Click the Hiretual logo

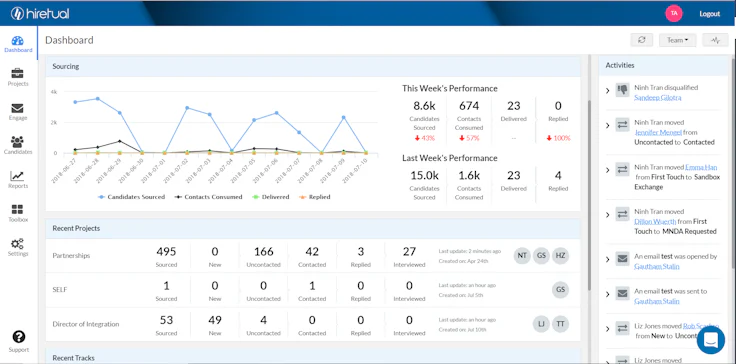[x=40, y=14]
